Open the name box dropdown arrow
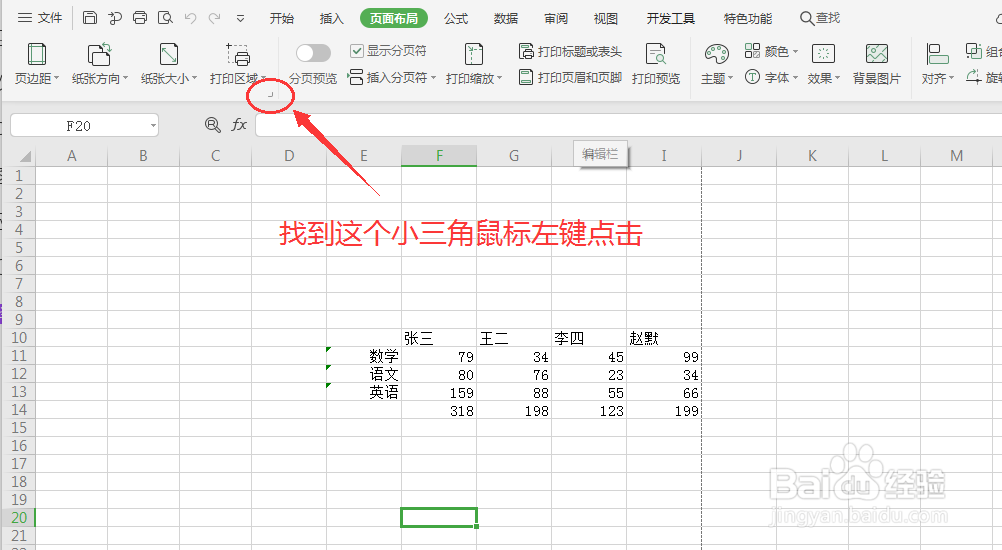 [153, 126]
